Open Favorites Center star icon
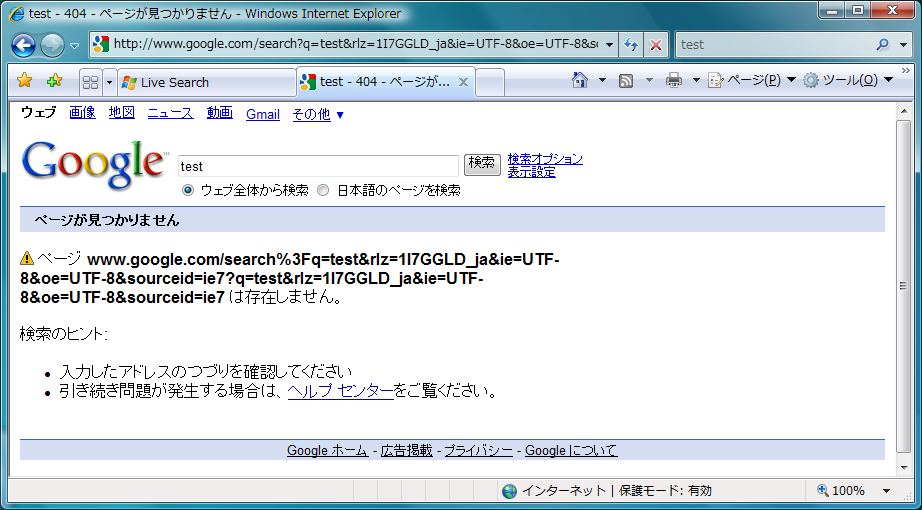The width and height of the screenshot is (922, 510). 25,81
